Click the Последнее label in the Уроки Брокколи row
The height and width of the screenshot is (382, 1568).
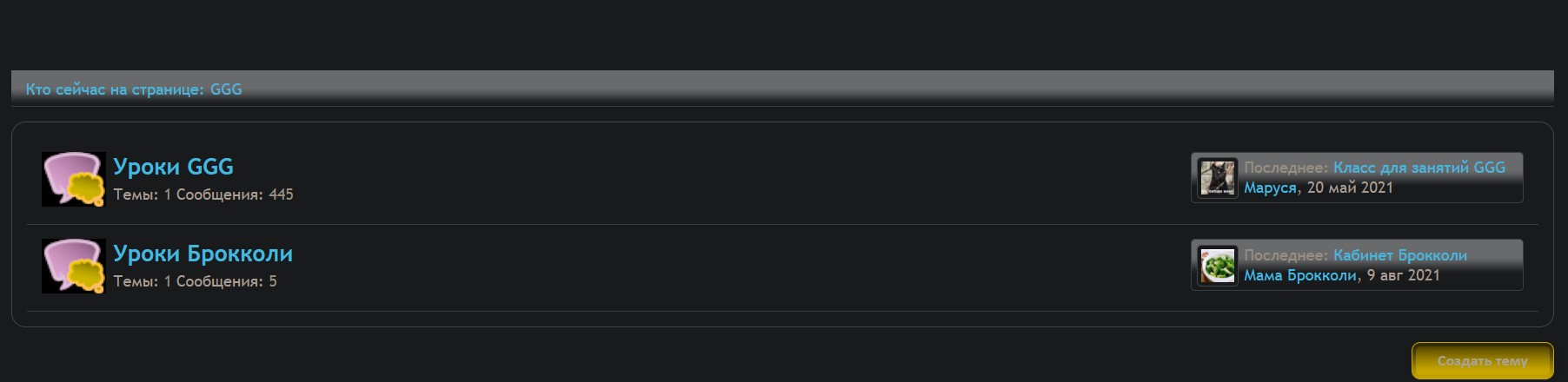(x=1285, y=255)
